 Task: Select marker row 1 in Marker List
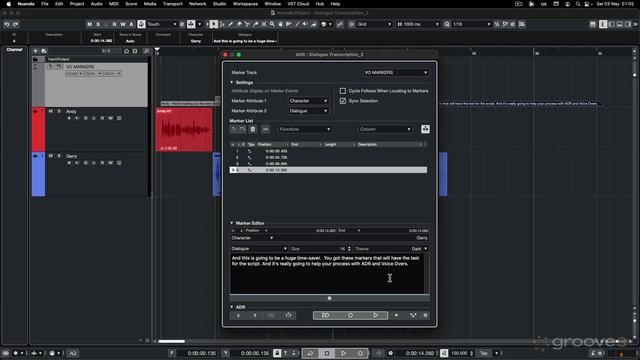coord(328,151)
